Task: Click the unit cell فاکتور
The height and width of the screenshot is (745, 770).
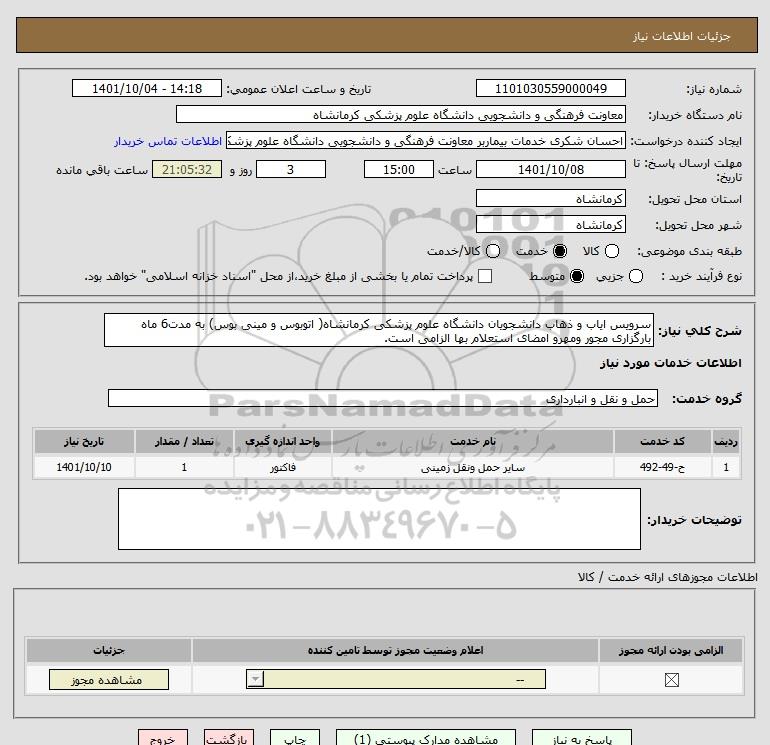Action: (282, 467)
